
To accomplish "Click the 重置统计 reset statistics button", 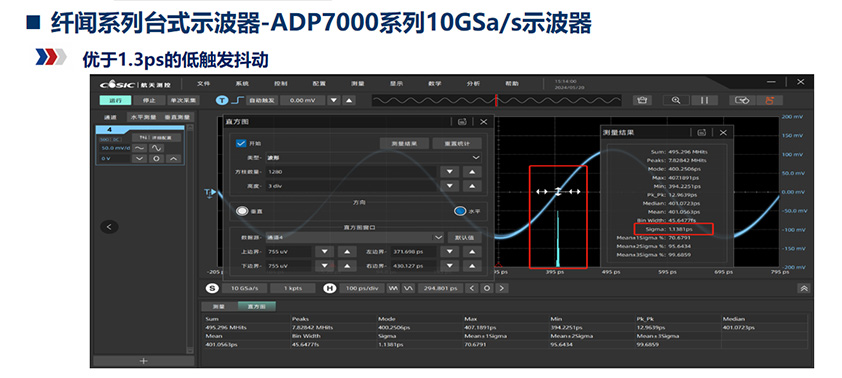I will coord(456,143).
